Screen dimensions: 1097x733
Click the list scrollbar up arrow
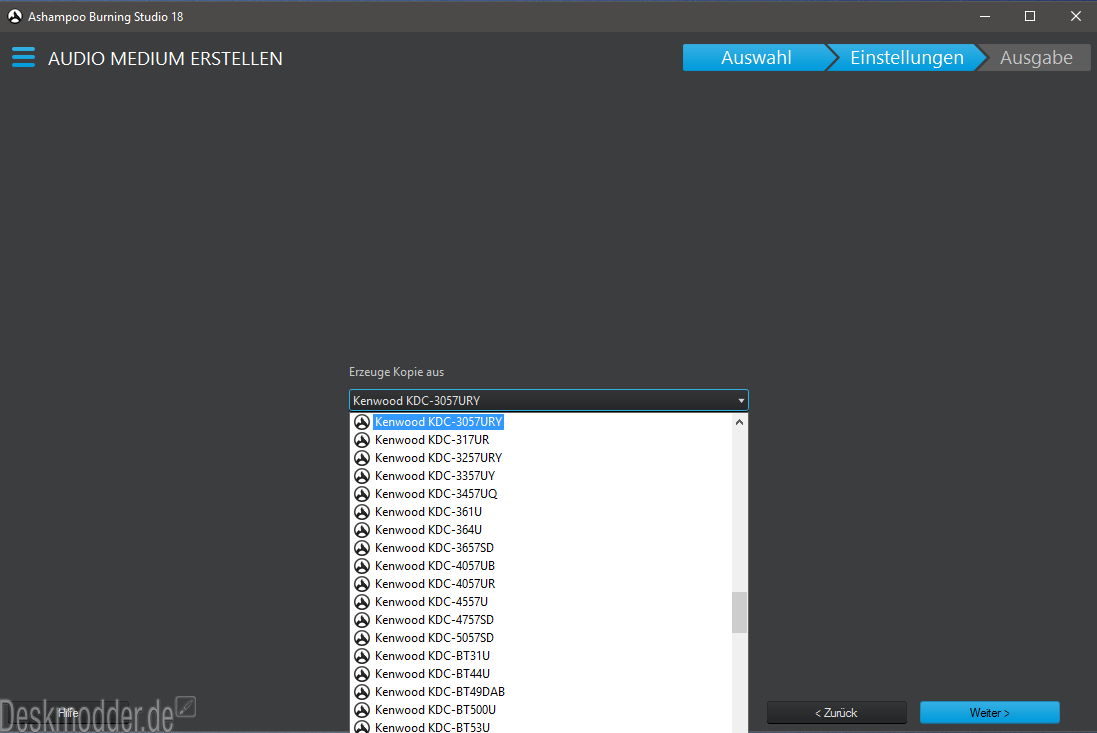click(739, 422)
